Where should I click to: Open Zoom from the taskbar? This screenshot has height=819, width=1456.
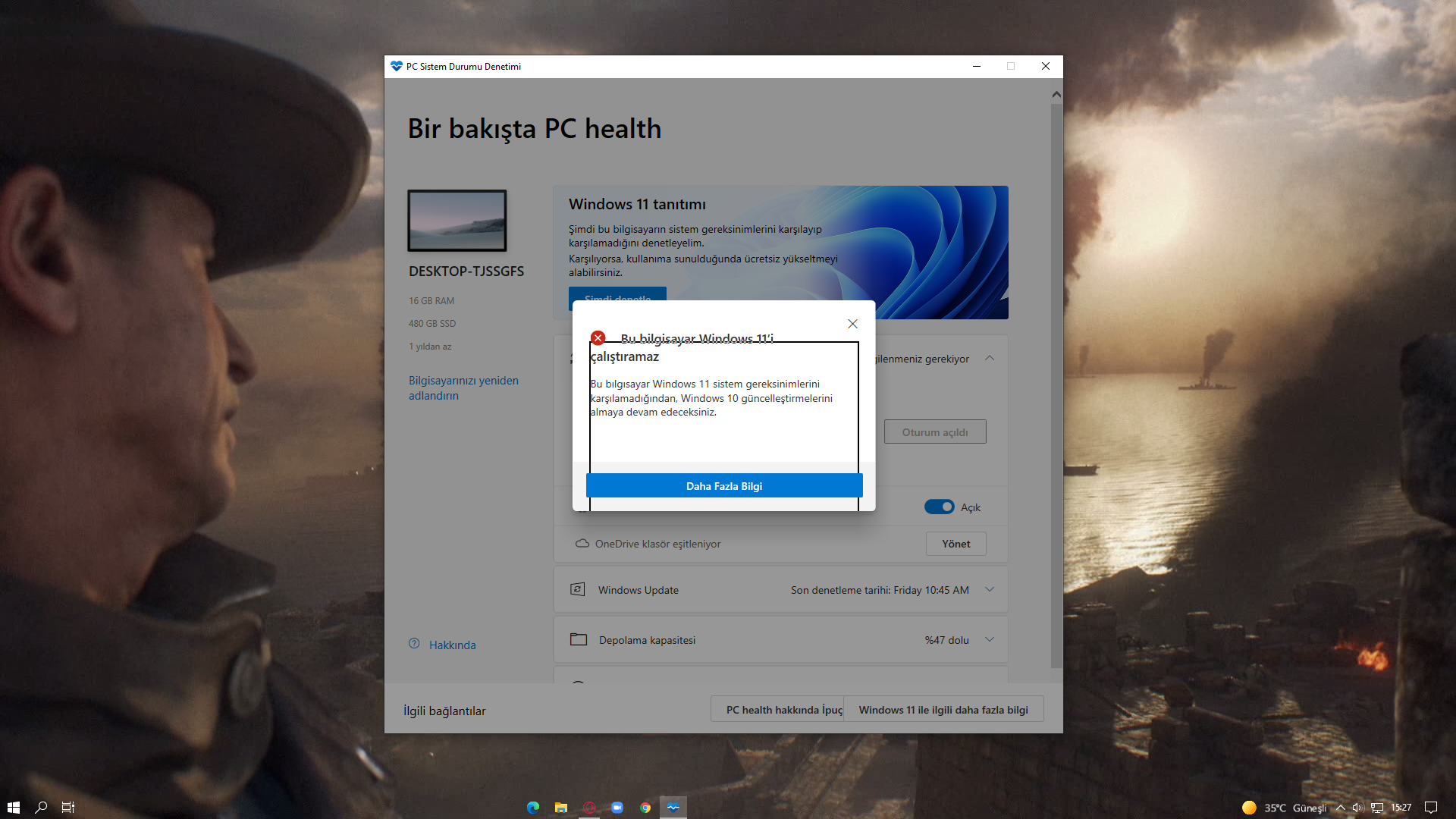pos(617,808)
